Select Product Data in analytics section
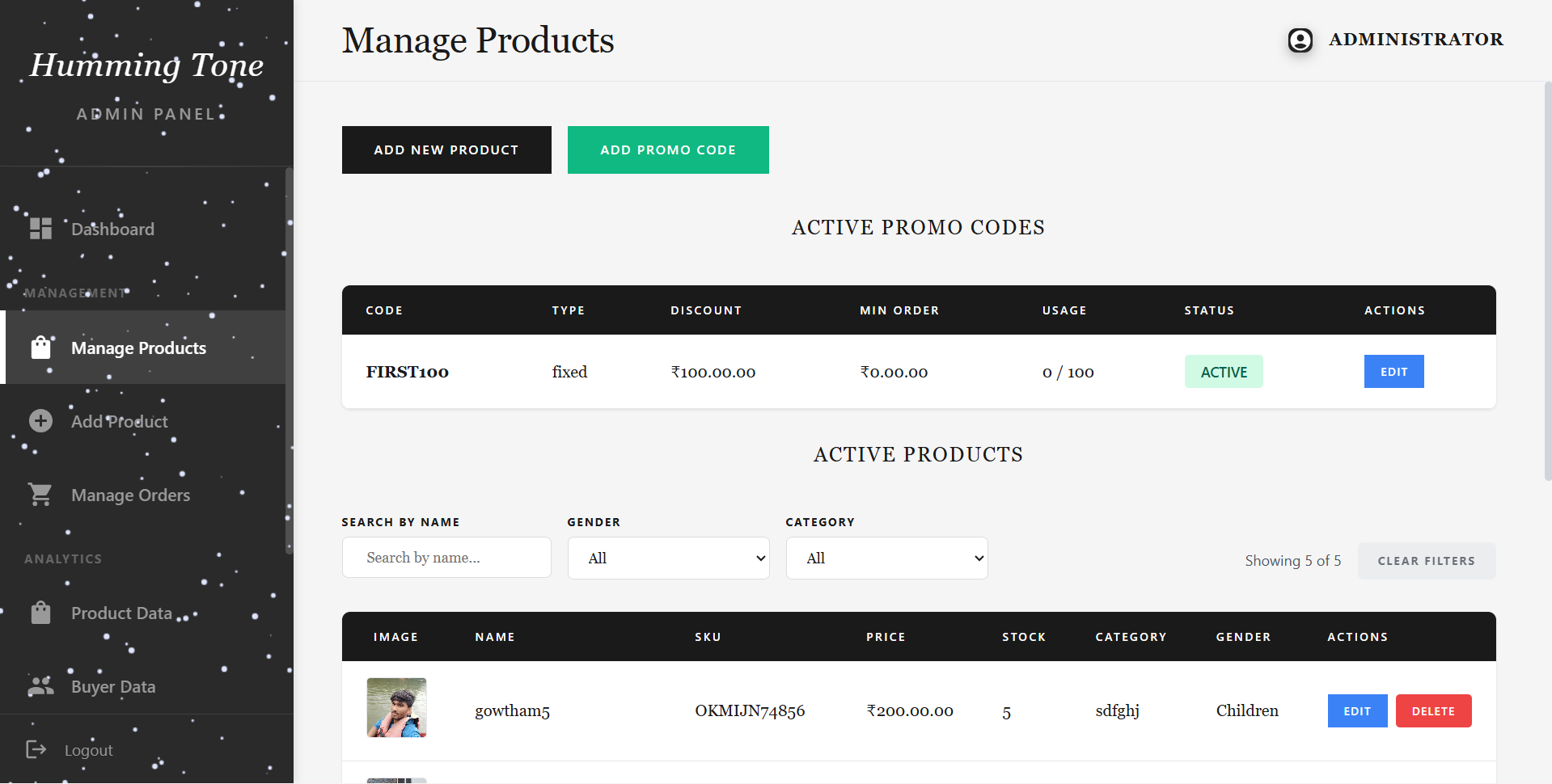The image size is (1552, 784). coord(121,613)
